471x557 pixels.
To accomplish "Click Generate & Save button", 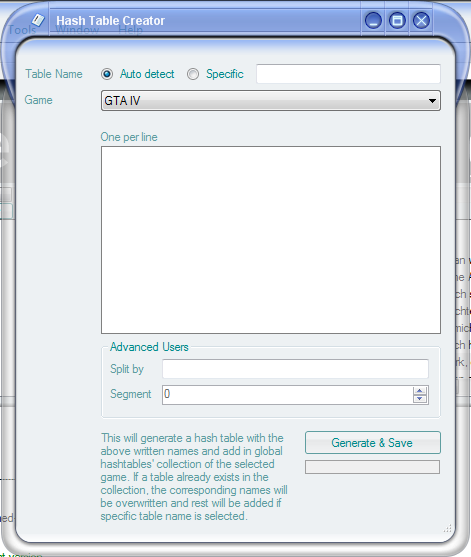I will [x=373, y=443].
